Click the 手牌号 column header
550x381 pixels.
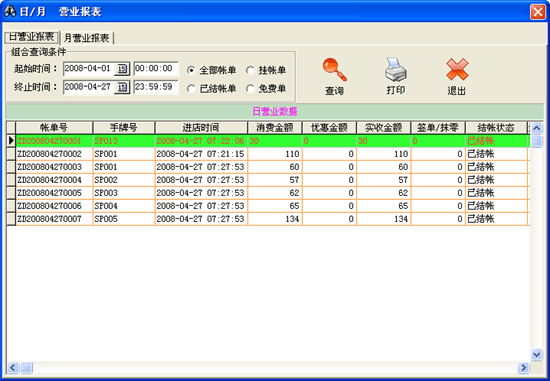pos(123,128)
